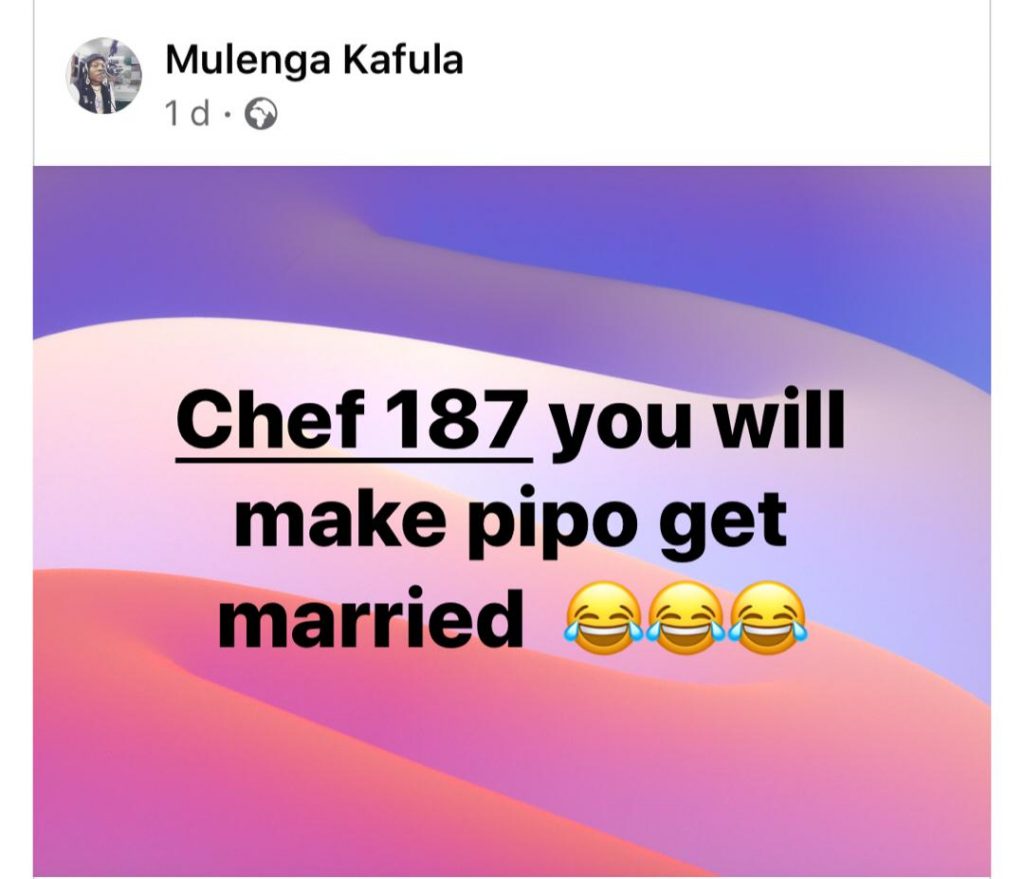Click the last laughing-crying emoji
This screenshot has height=879, width=1024.
pos(768,618)
